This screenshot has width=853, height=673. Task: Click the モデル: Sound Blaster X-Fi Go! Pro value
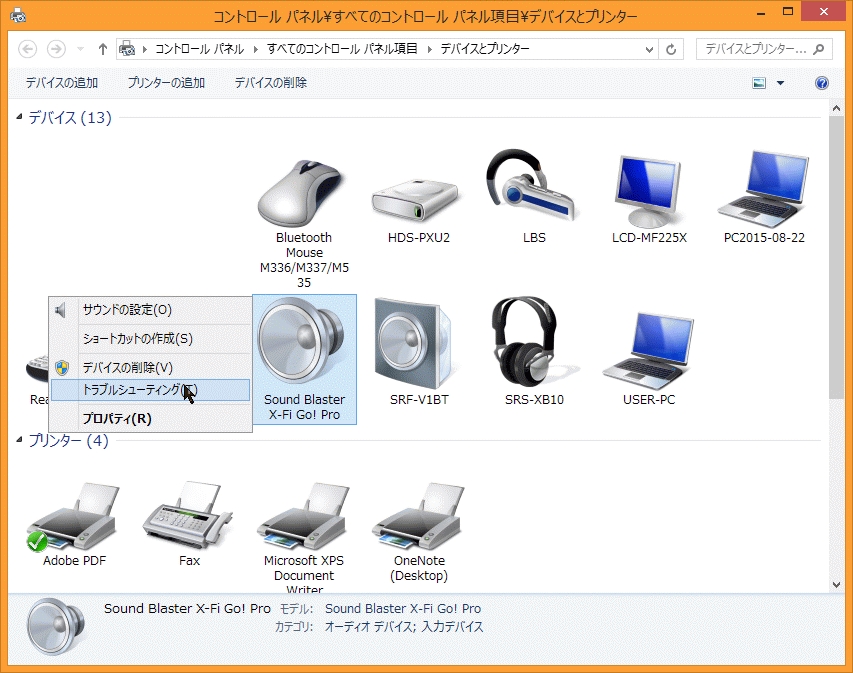[x=403, y=608]
